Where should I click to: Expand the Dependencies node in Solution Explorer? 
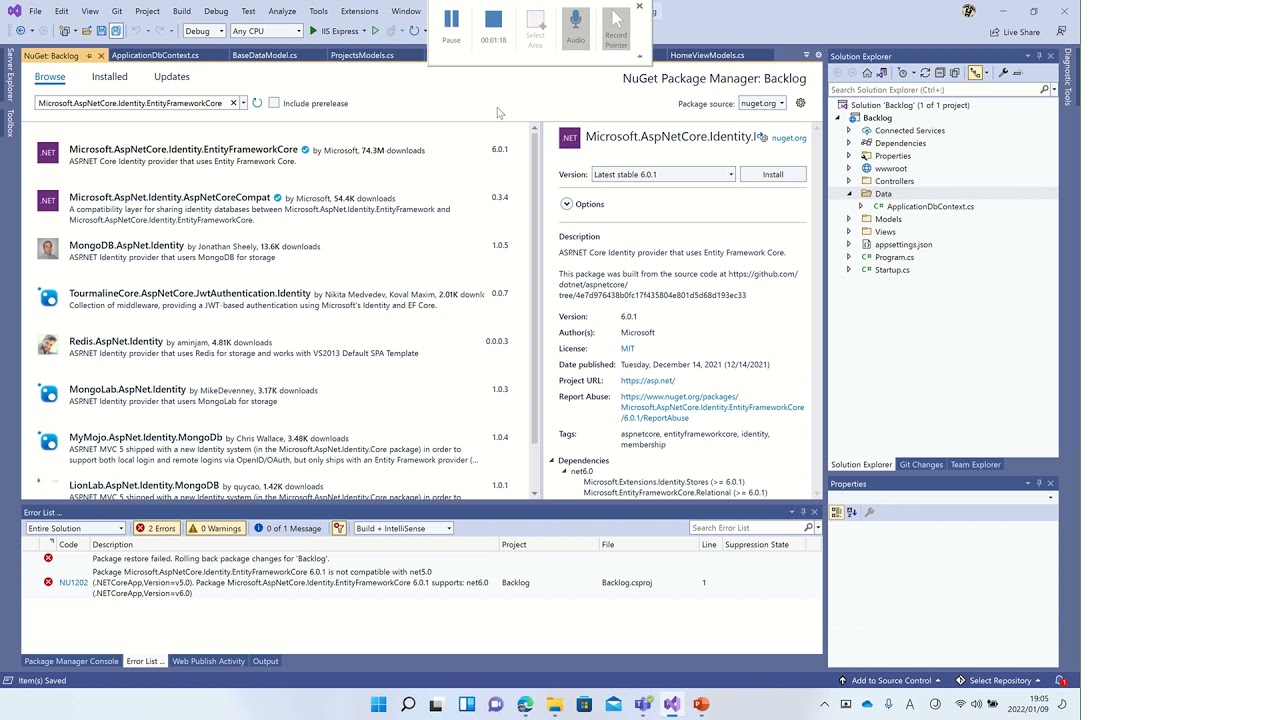click(x=849, y=143)
